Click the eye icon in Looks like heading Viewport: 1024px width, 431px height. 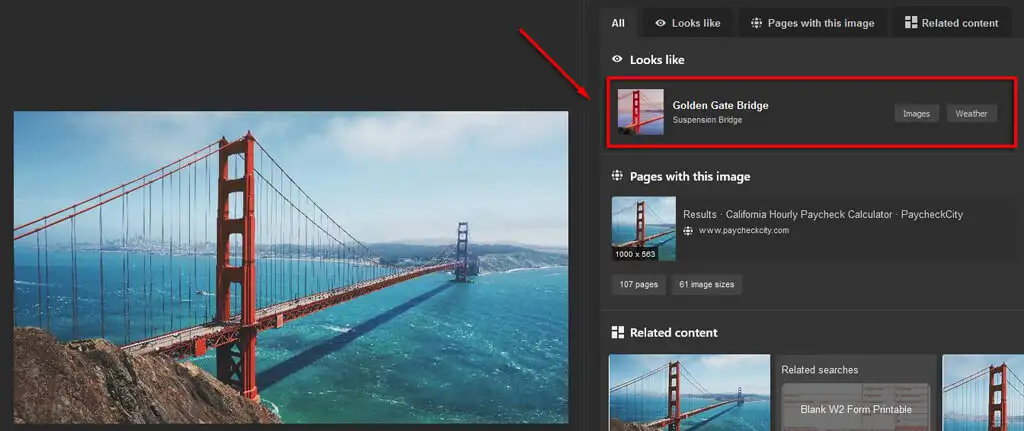point(617,59)
